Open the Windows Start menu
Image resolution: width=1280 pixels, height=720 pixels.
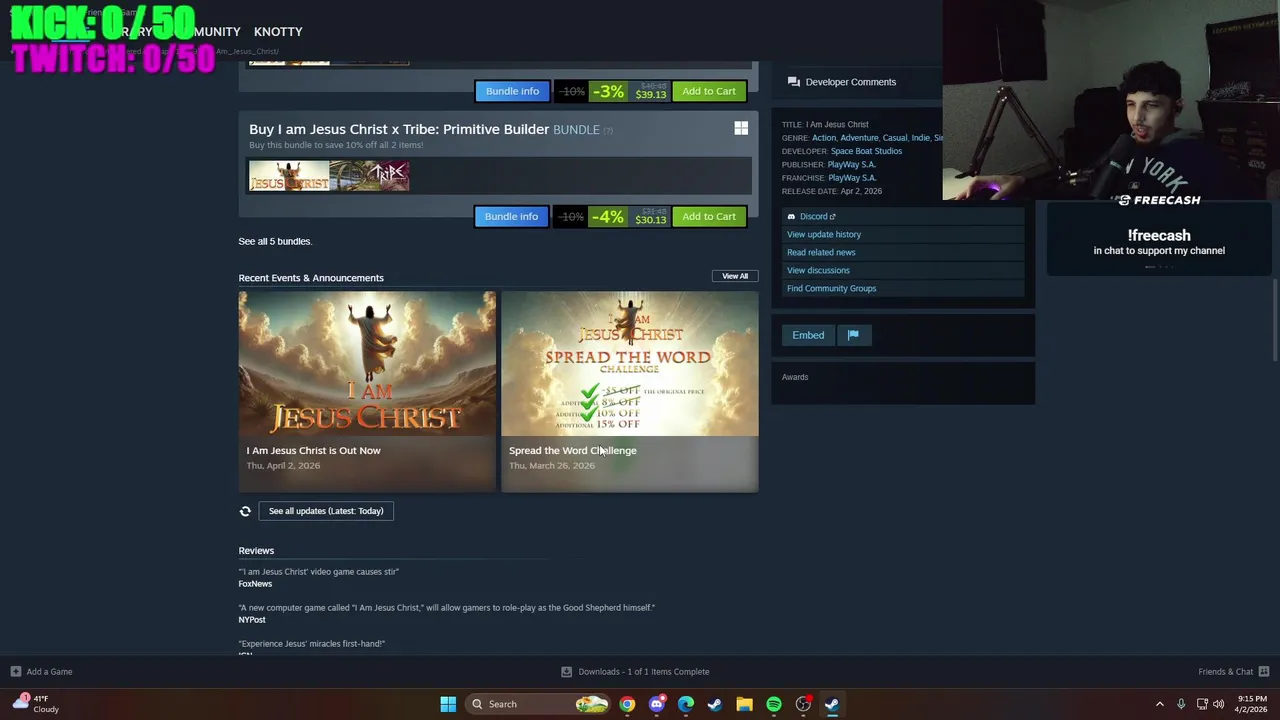click(x=448, y=704)
